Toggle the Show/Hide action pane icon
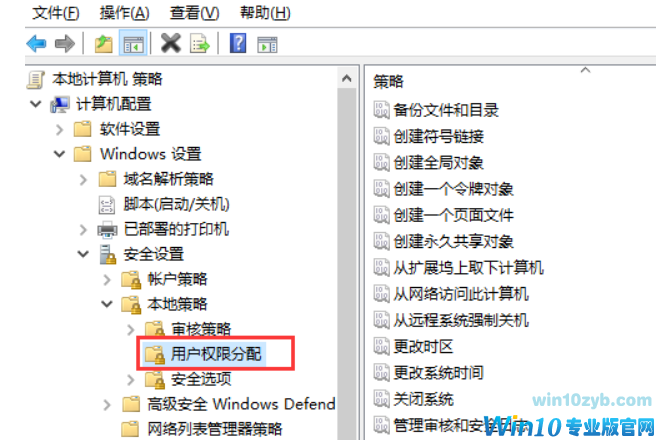The image size is (660, 440). point(267,45)
